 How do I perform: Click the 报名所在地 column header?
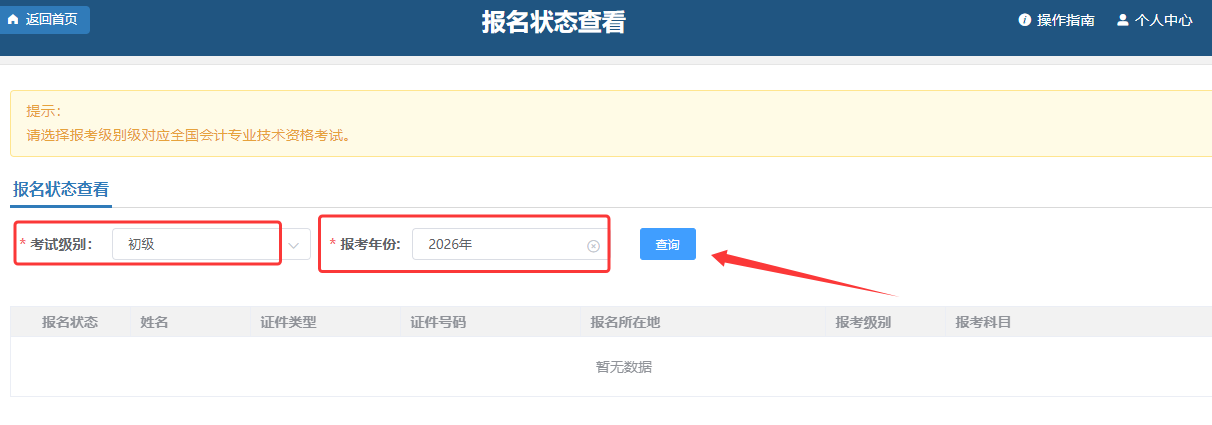(625, 322)
